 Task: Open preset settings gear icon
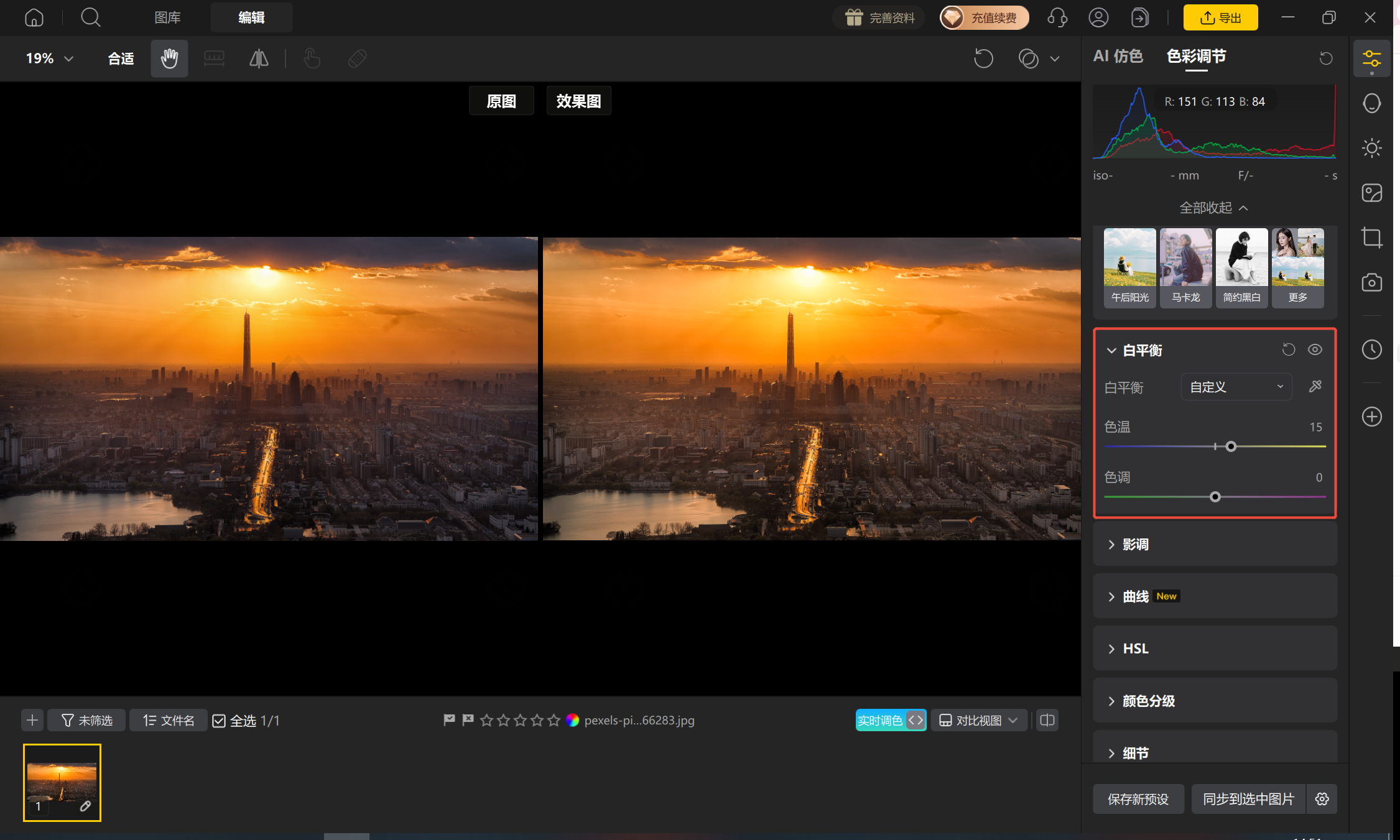tap(1322, 799)
